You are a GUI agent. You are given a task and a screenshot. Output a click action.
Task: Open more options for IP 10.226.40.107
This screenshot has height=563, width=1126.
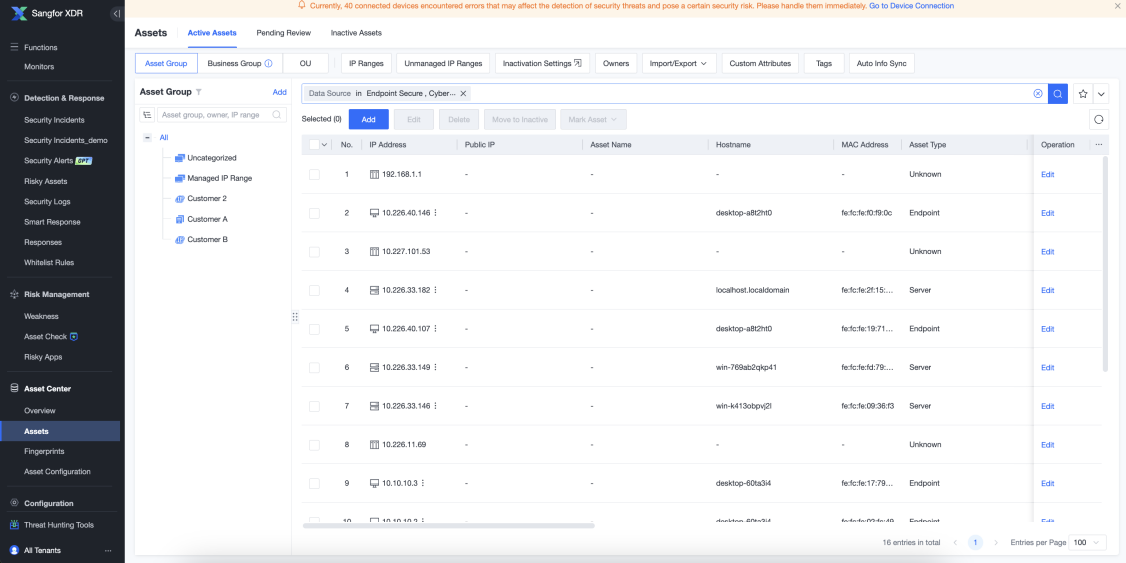pos(435,329)
